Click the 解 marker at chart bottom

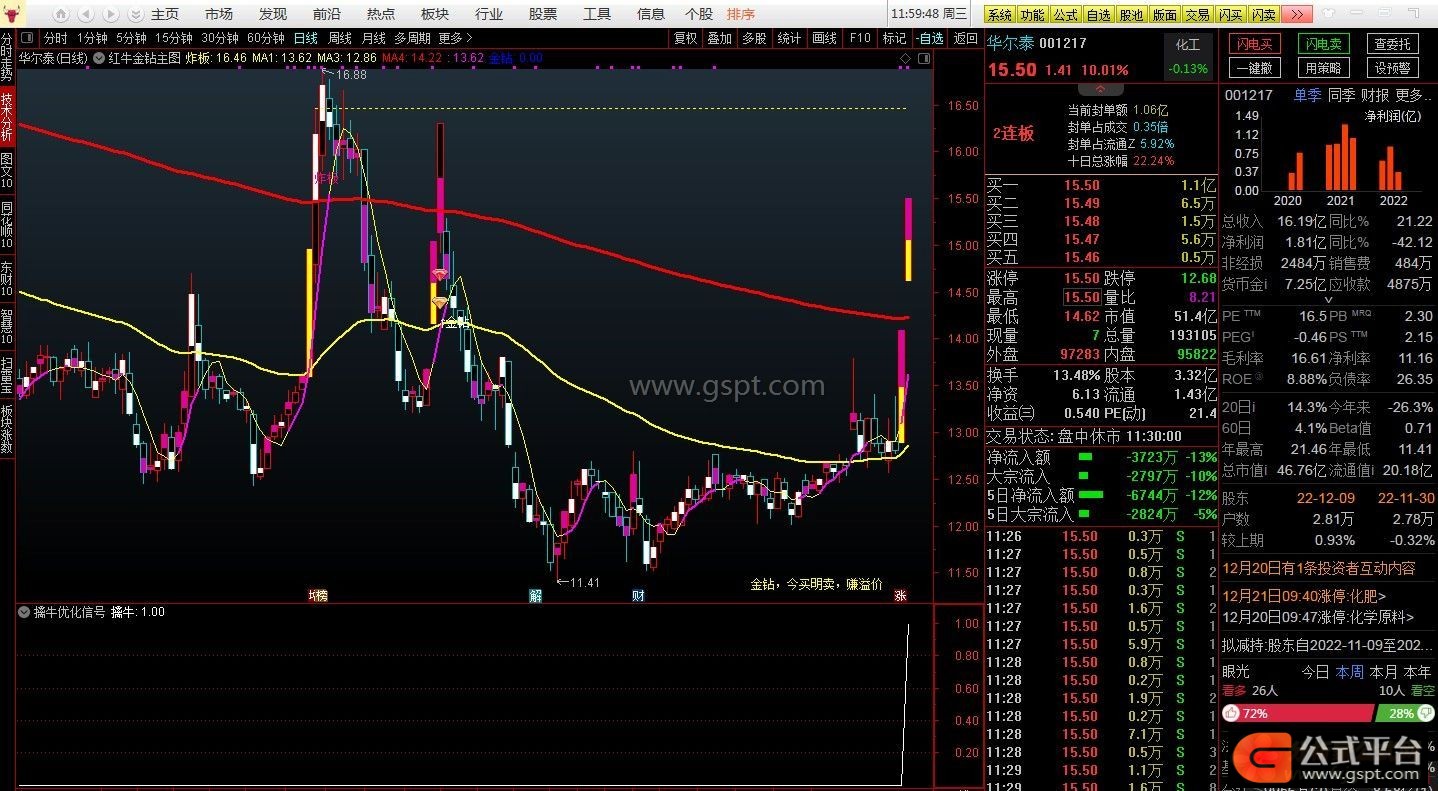point(535,595)
